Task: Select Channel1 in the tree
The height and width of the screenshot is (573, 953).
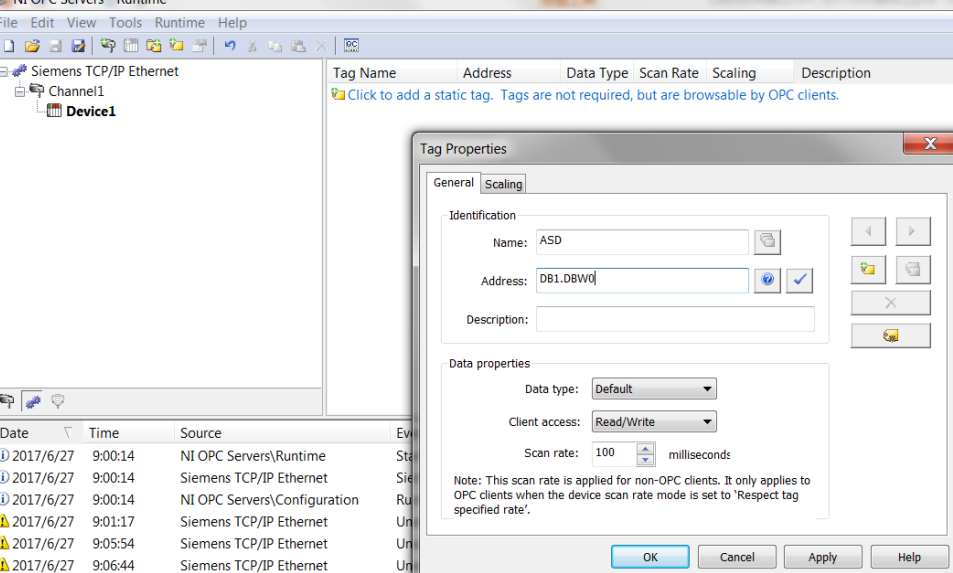Action: point(76,91)
